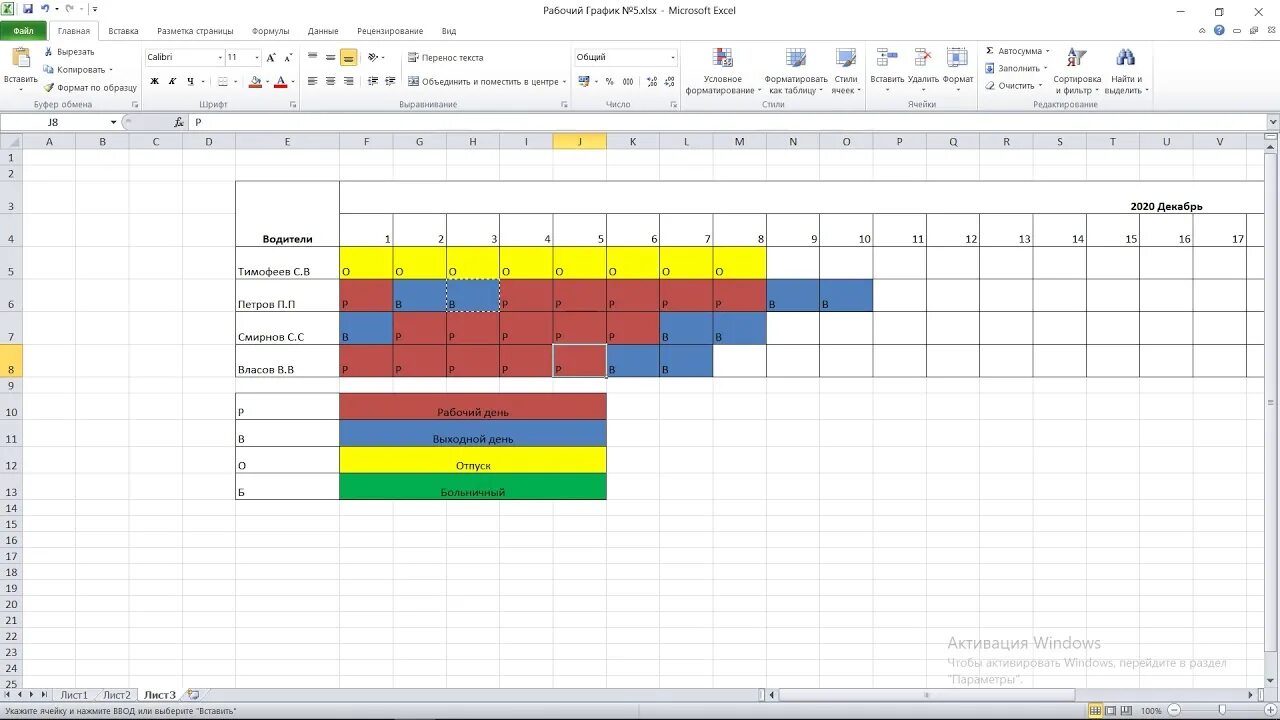Click the Paste (Вставить) clipboard icon
The width and height of the screenshot is (1280, 720).
click(x=20, y=59)
